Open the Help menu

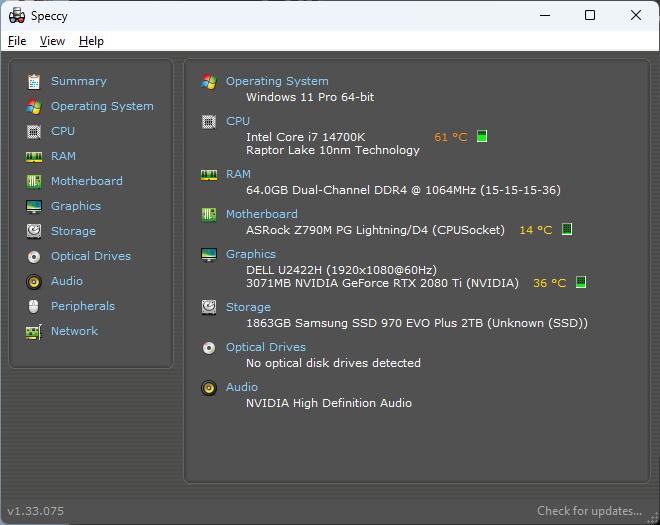click(x=91, y=41)
